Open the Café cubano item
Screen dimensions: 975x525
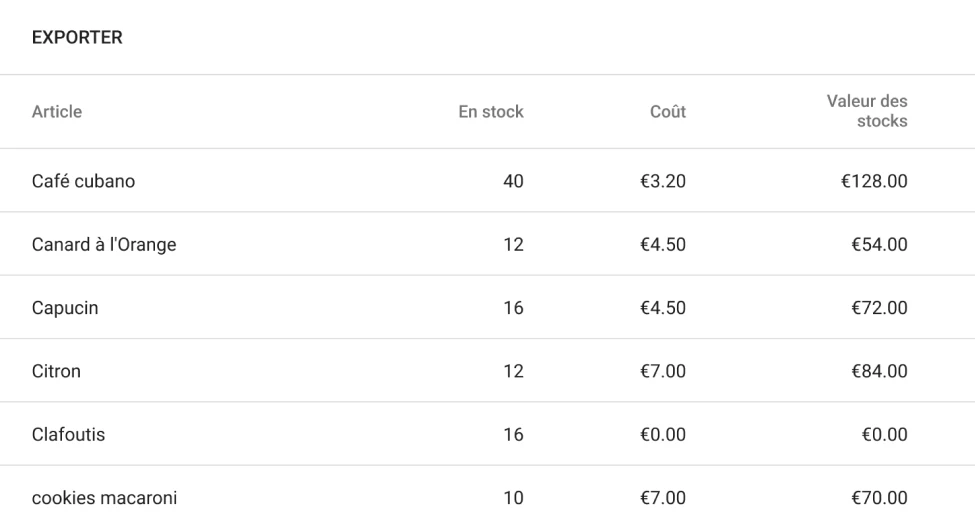(83, 181)
